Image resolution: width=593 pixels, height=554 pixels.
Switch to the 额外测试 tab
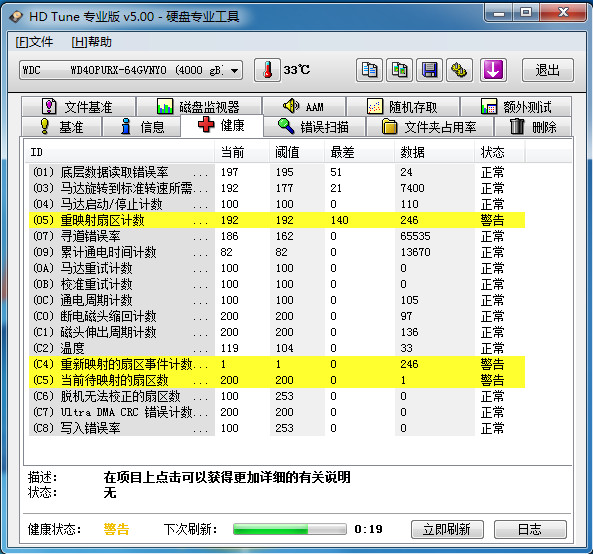point(516,107)
